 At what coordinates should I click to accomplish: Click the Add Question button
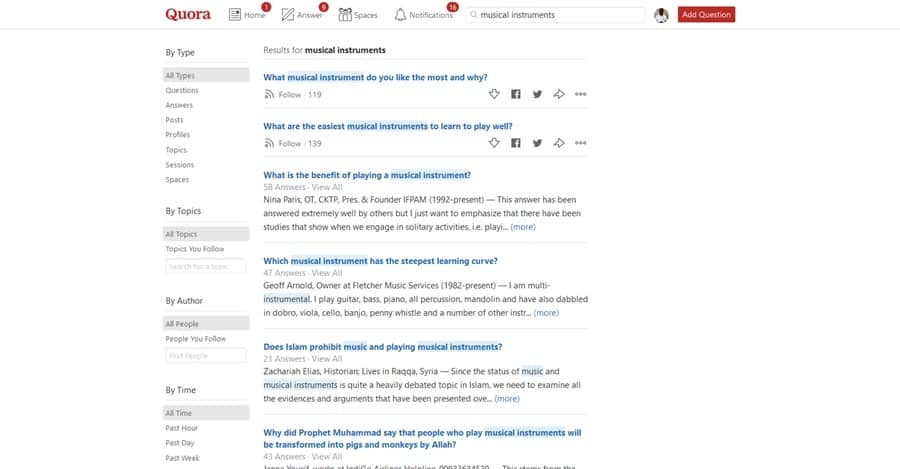(x=706, y=15)
